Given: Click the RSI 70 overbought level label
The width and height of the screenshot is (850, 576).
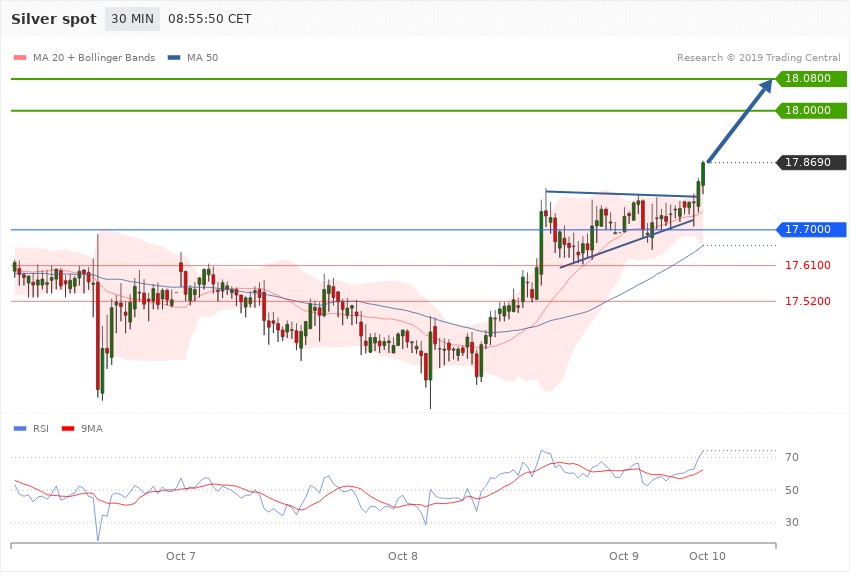Looking at the screenshot, I should [792, 458].
